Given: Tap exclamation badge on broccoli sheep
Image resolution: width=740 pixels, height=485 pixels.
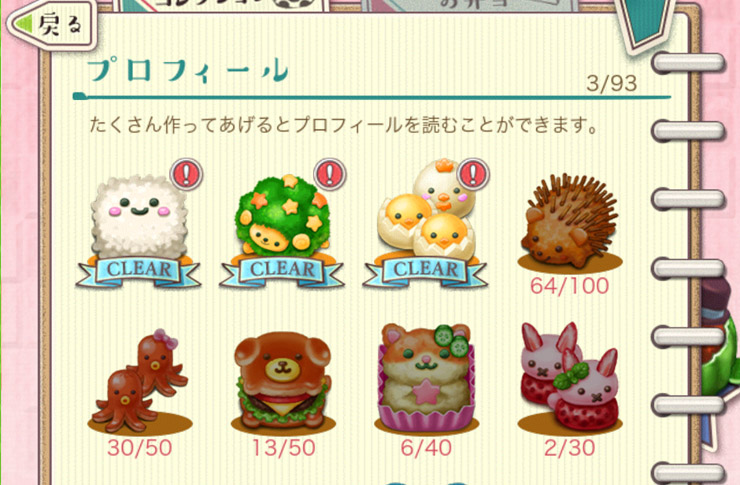Looking at the screenshot, I should 329,174.
